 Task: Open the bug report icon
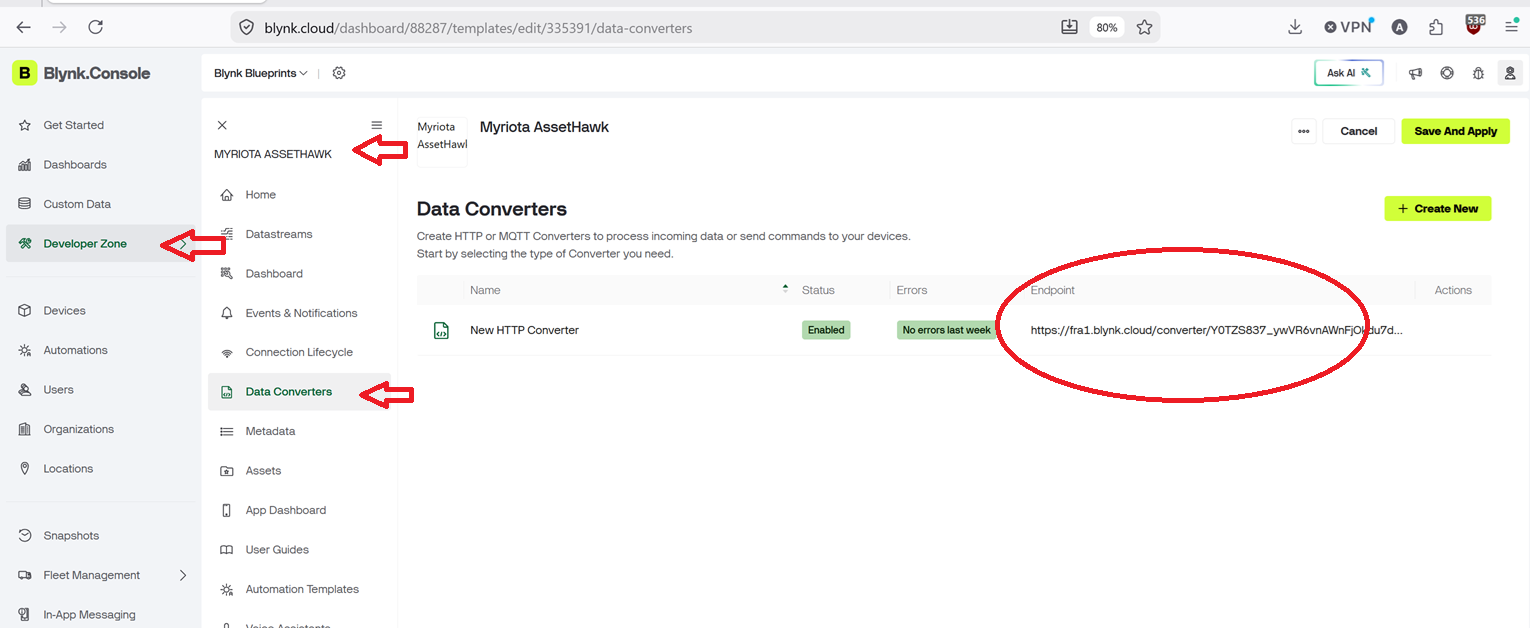[1478, 73]
